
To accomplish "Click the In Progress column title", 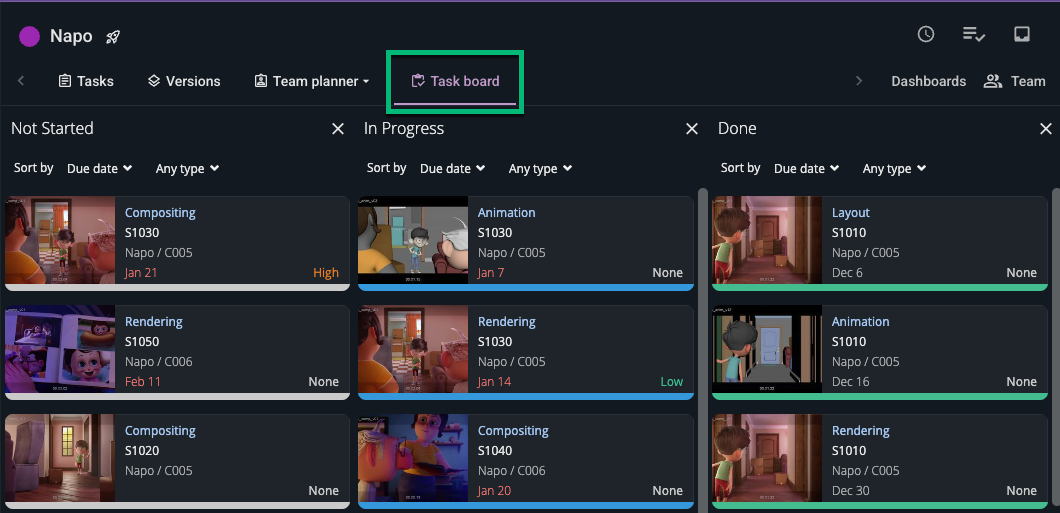I will 404,128.
